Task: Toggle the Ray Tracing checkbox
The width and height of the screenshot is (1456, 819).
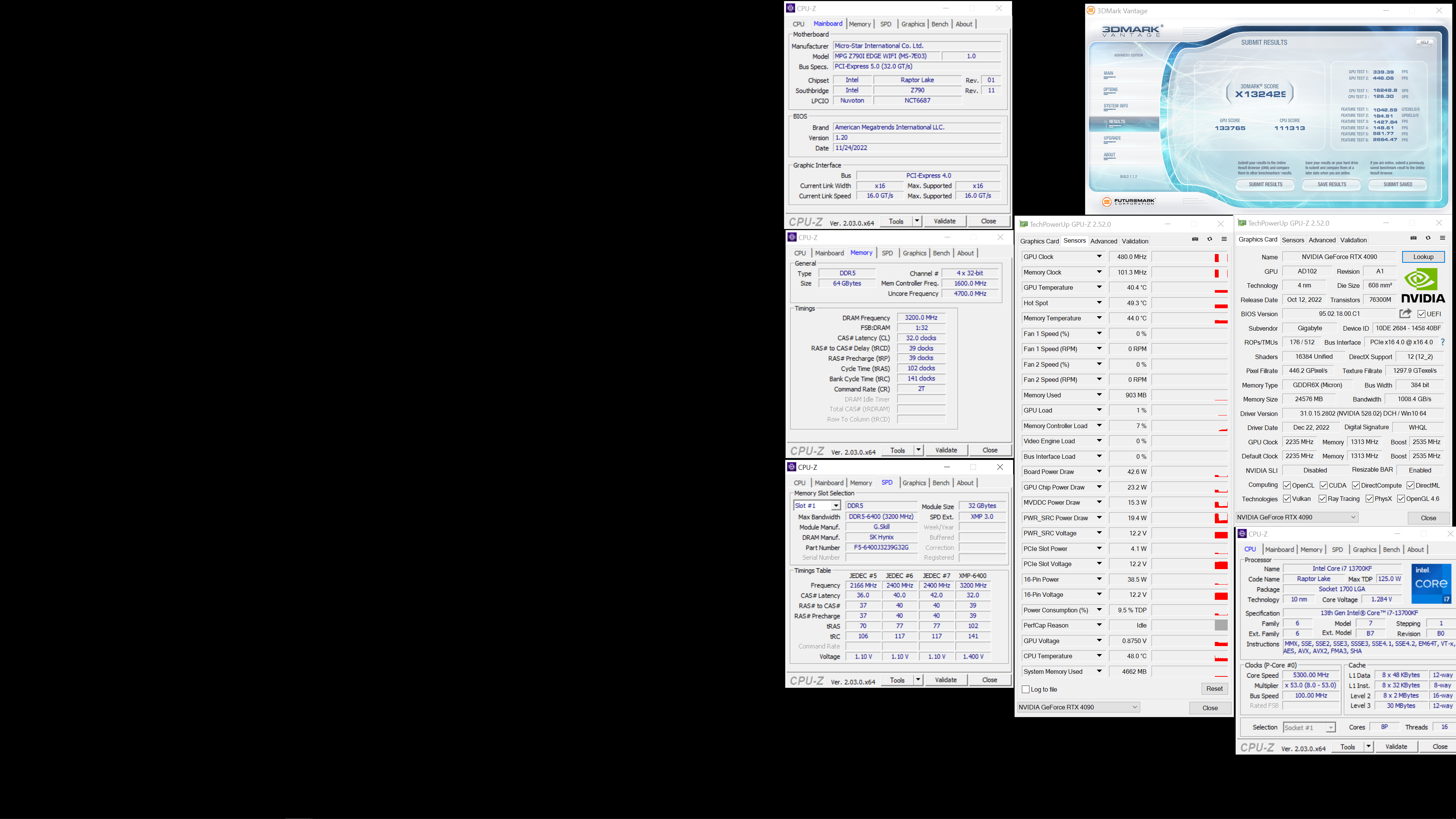Action: click(x=1322, y=499)
